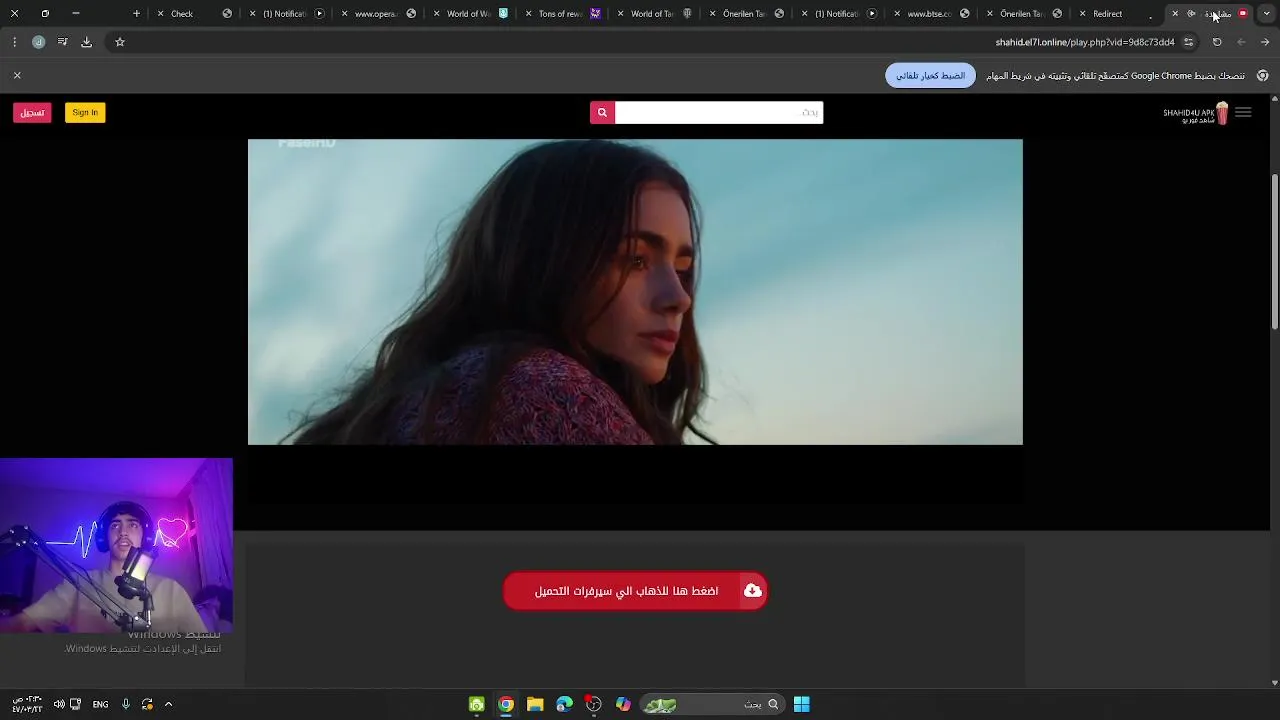Screen dimensions: 1280x720
Task: Go forward with the left-pointing arrow
Action: (x=1241, y=42)
